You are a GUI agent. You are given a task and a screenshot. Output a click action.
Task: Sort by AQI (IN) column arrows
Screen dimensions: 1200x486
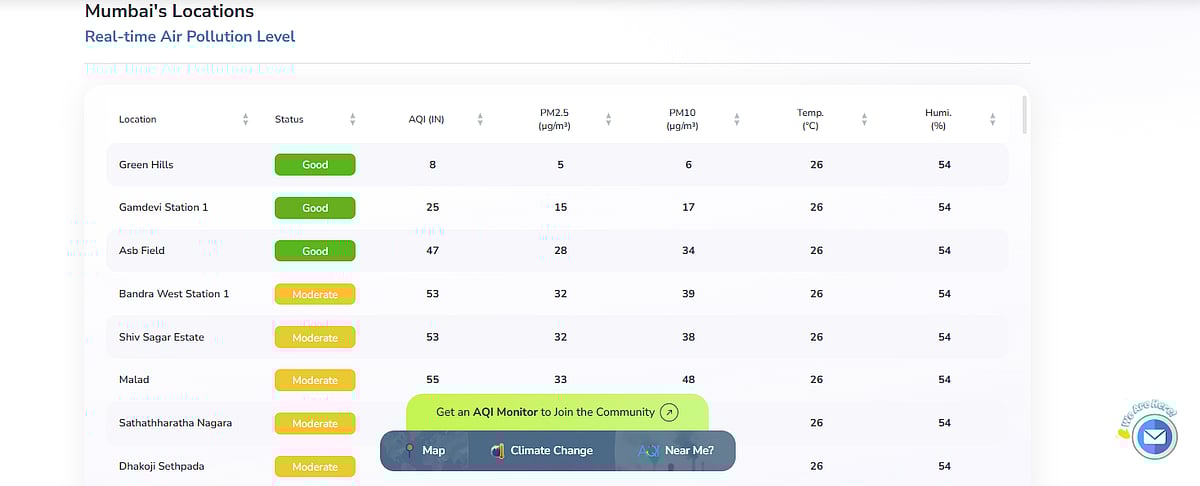pos(480,119)
